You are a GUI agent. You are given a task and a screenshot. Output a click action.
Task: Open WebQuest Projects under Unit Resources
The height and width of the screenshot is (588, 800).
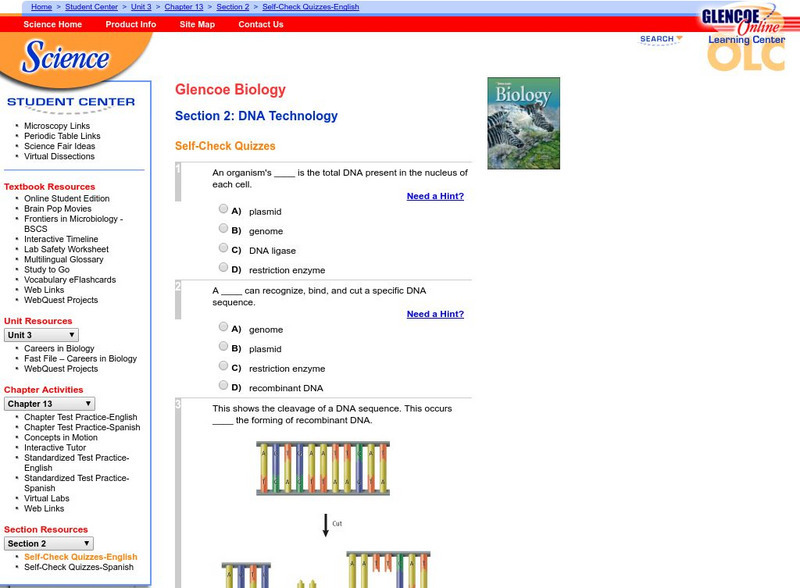click(61, 369)
